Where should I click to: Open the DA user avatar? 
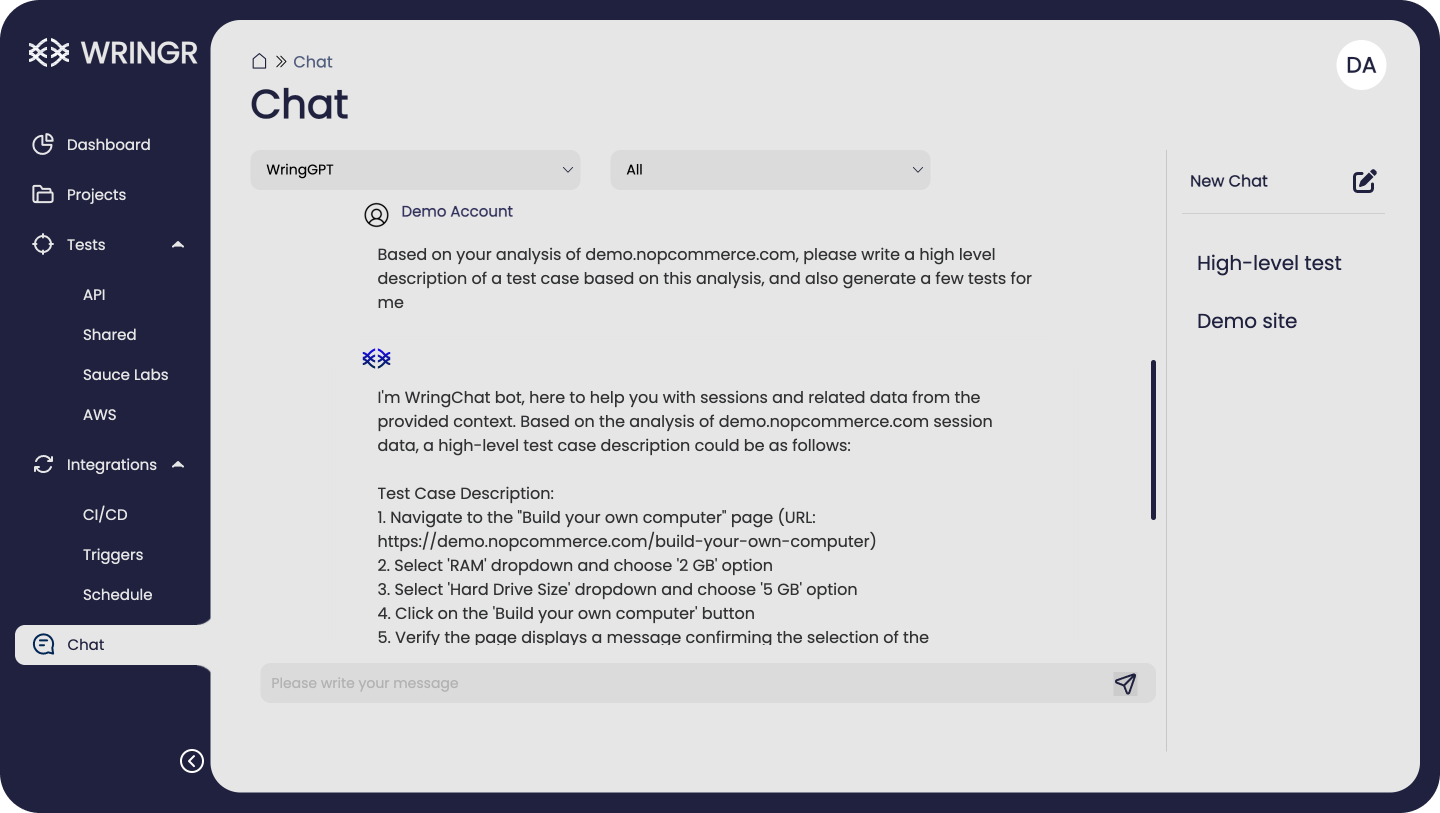(1361, 65)
